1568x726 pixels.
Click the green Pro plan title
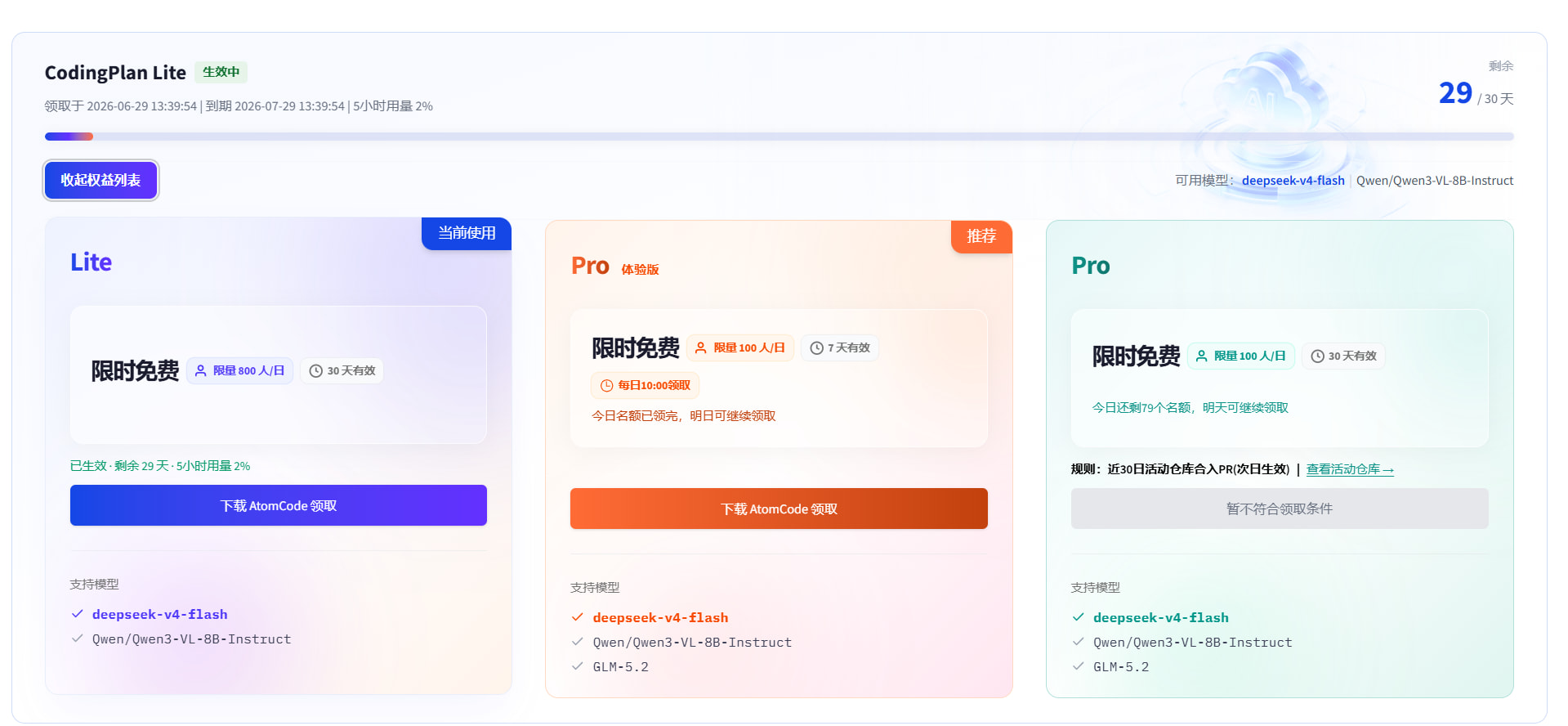[x=1091, y=266]
